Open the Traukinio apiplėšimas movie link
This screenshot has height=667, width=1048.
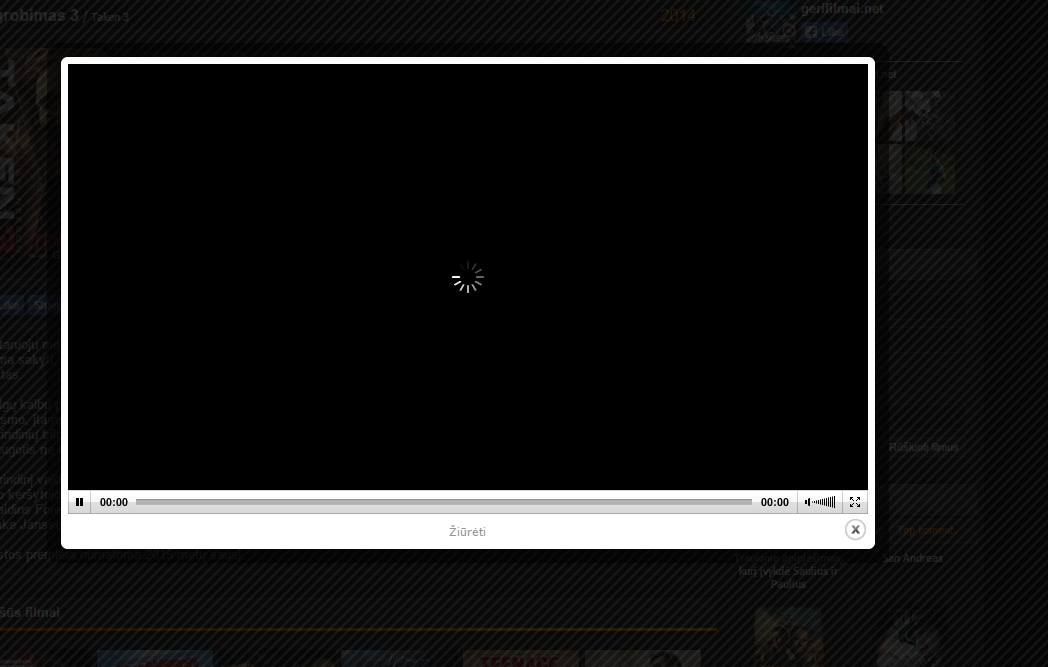click(x=788, y=571)
